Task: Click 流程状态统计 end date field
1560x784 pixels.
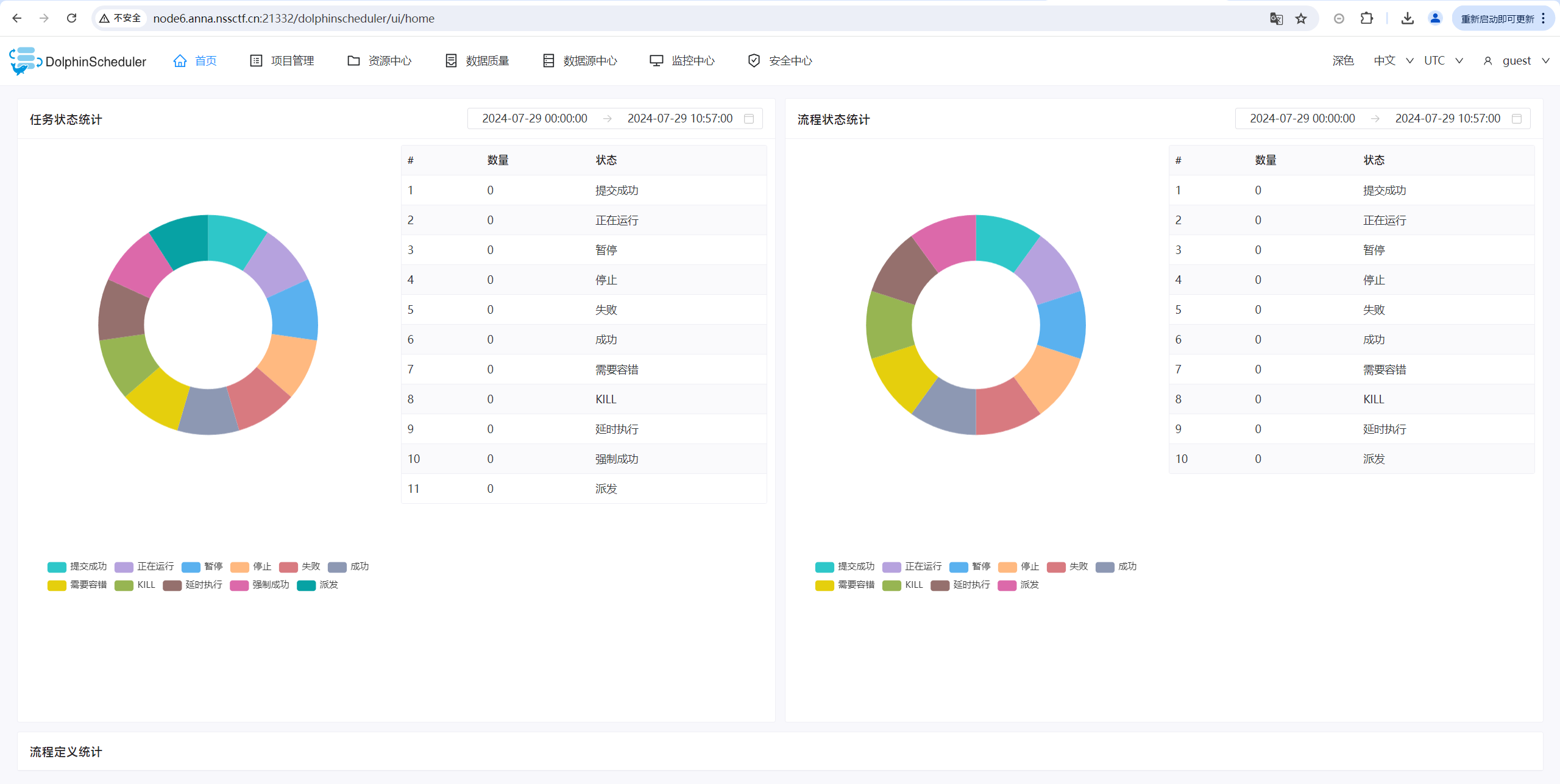Action: [1448, 118]
